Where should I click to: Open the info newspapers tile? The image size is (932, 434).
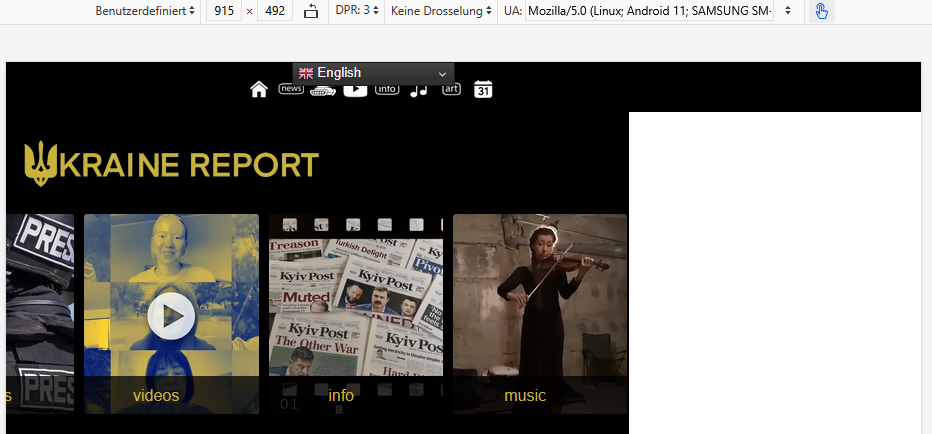tap(356, 314)
